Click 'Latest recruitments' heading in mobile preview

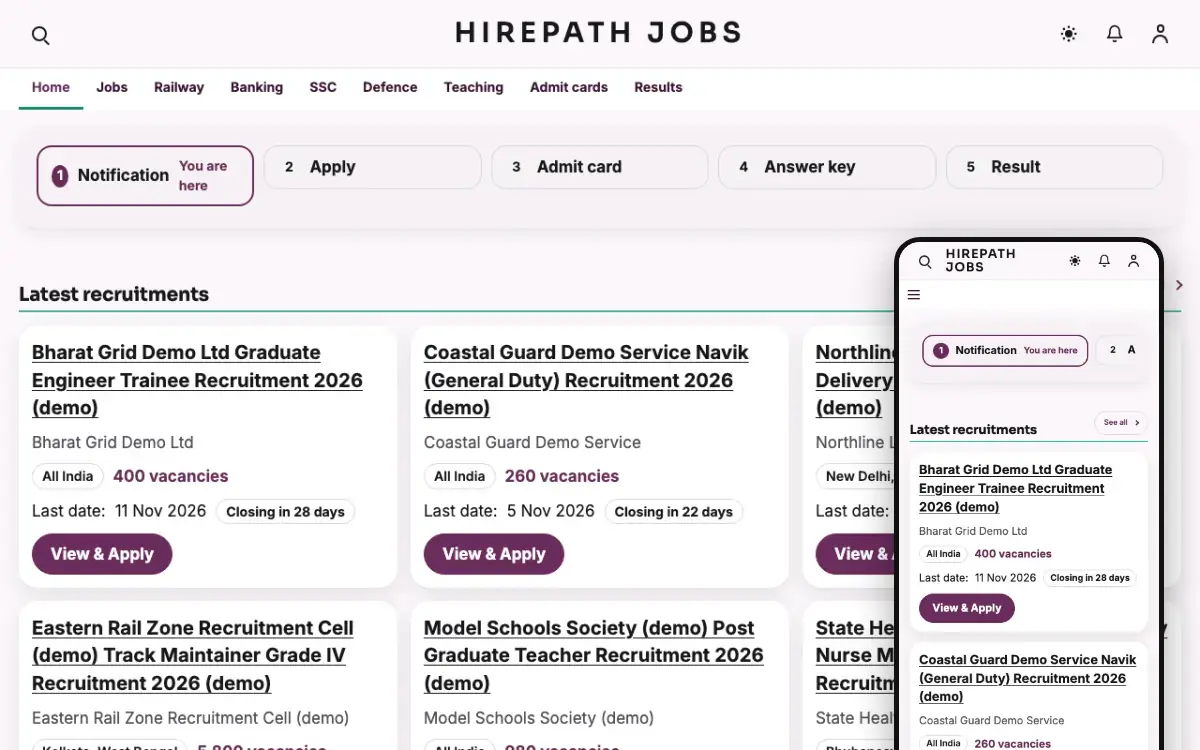coord(973,429)
